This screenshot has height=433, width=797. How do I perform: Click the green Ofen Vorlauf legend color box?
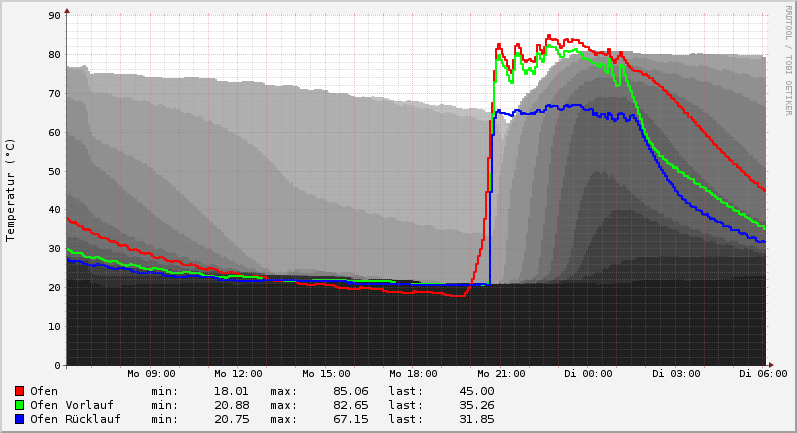[x=19, y=405]
